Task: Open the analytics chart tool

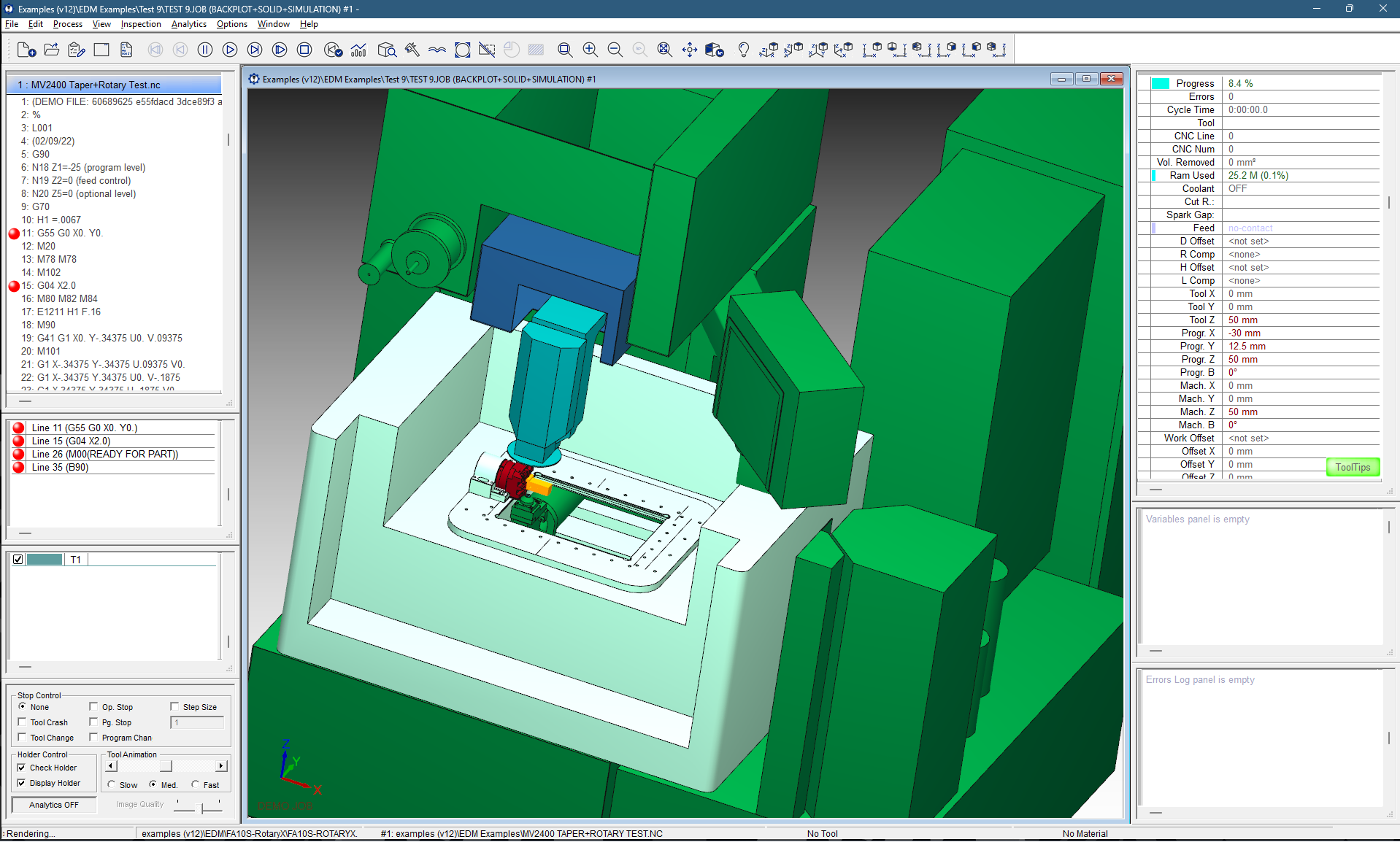Action: pos(359,50)
